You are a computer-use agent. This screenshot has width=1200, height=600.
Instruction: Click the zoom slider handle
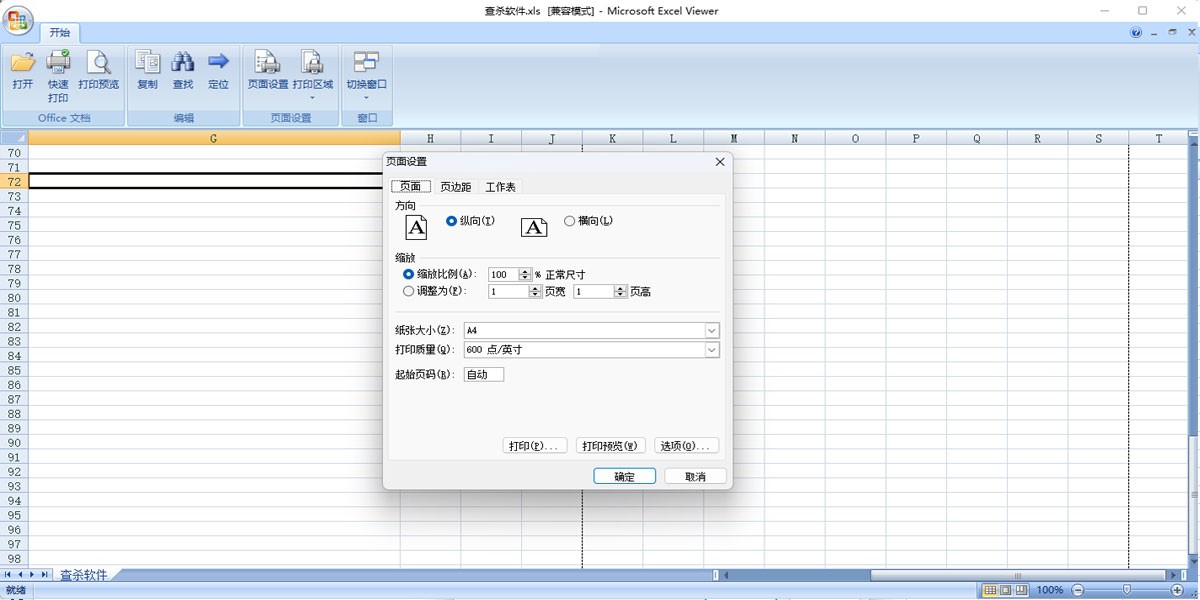(1127, 590)
